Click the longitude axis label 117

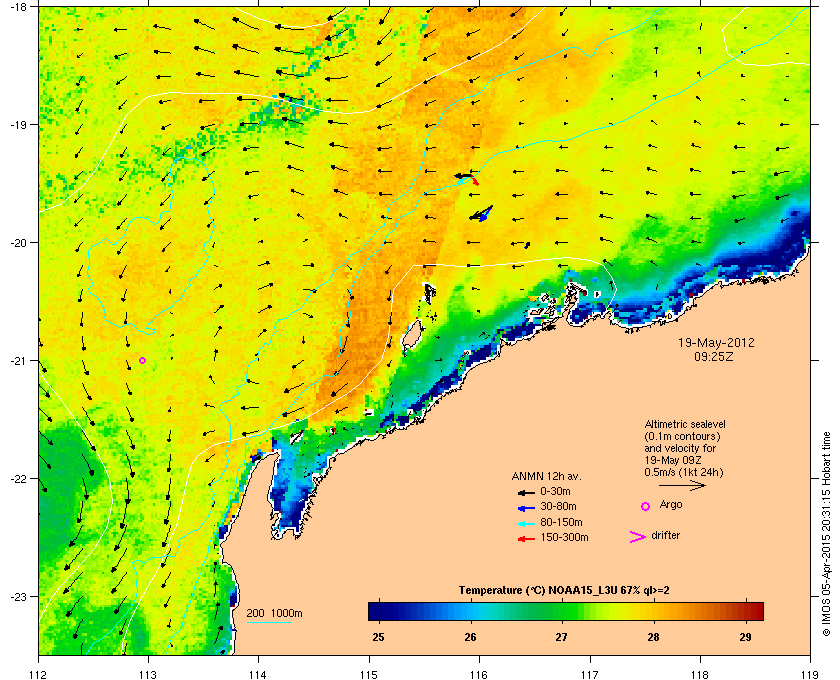[589, 675]
